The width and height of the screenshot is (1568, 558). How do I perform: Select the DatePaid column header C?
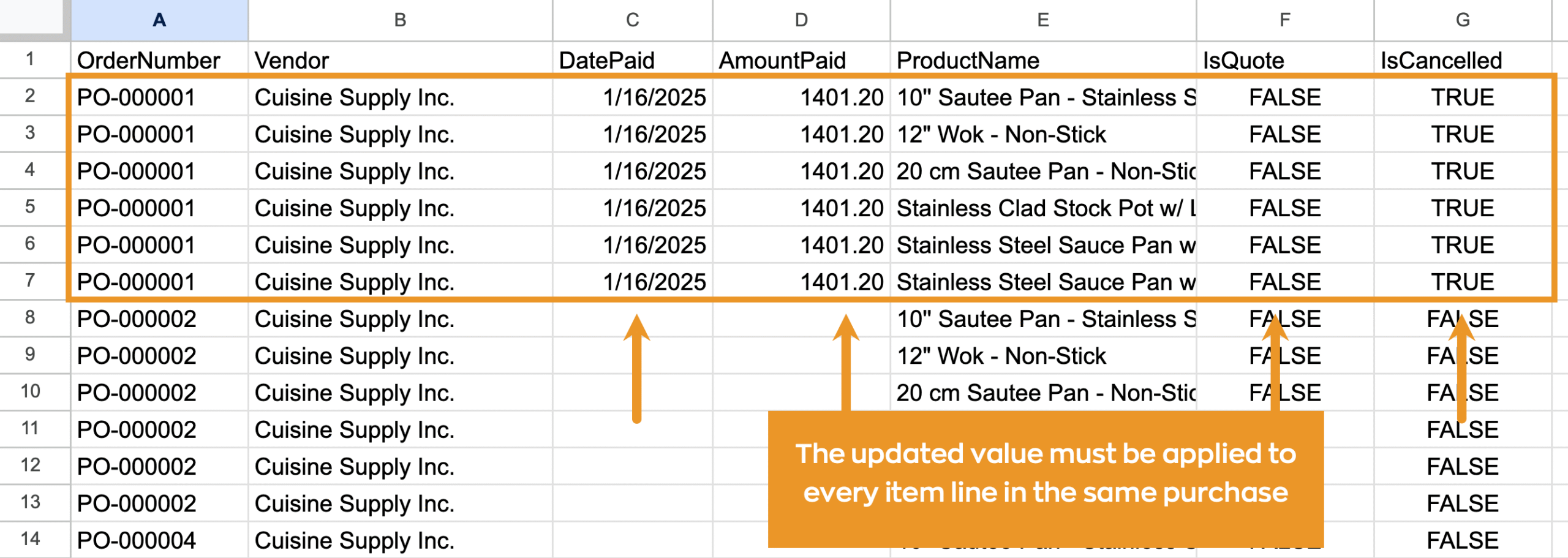click(631, 20)
